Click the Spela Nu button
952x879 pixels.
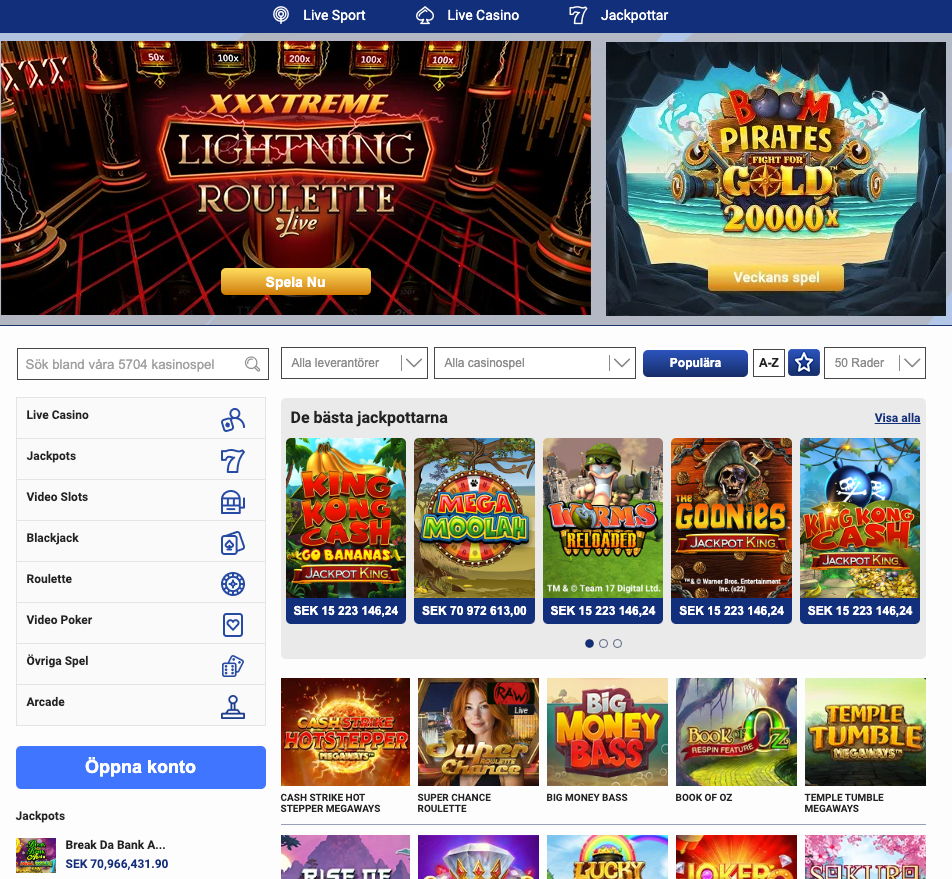(296, 282)
